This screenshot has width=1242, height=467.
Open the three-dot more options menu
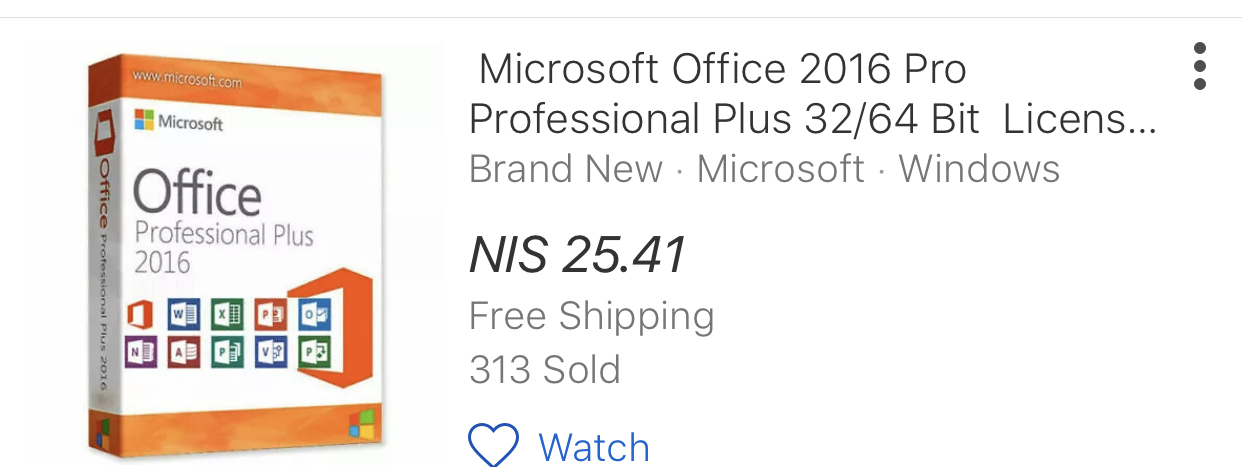pos(1200,66)
